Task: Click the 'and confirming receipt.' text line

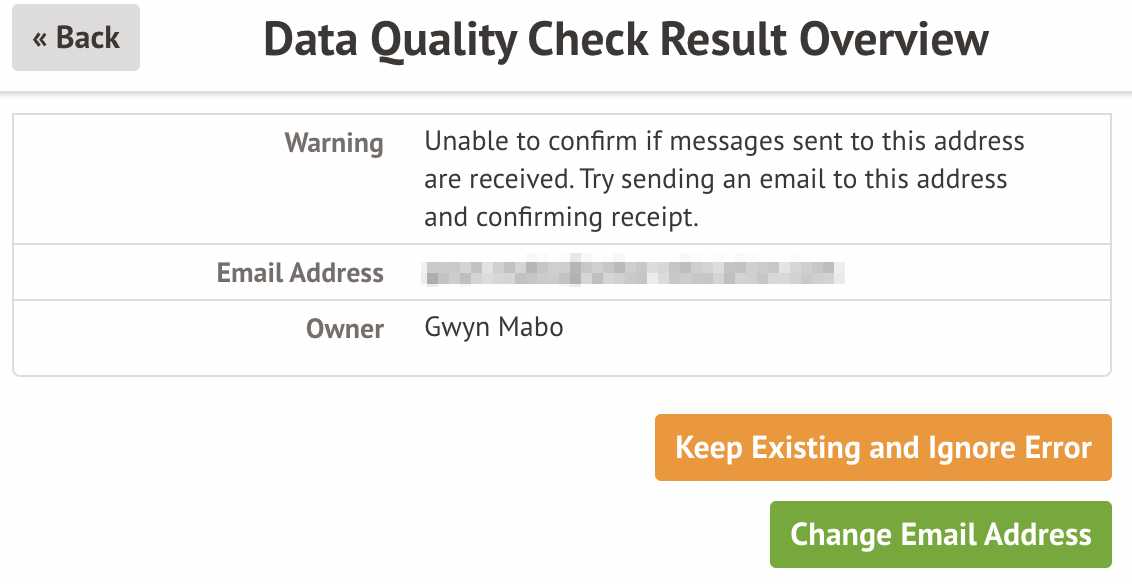Action: (x=561, y=218)
